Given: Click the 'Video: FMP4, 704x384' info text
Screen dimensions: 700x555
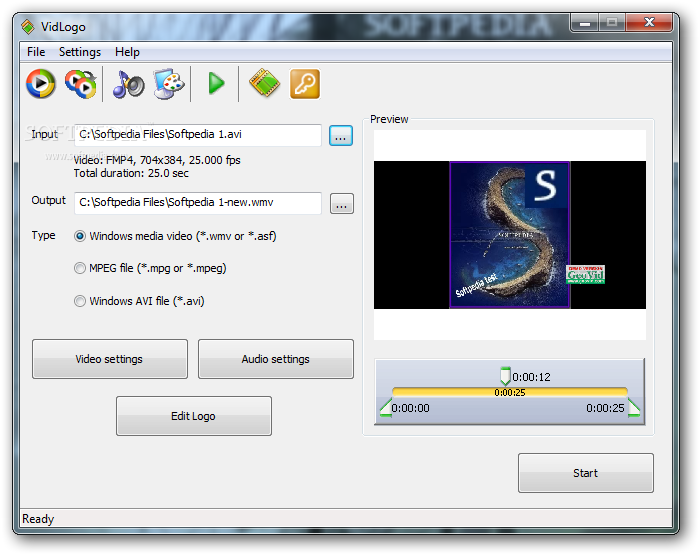Looking at the screenshot, I should 157,160.
